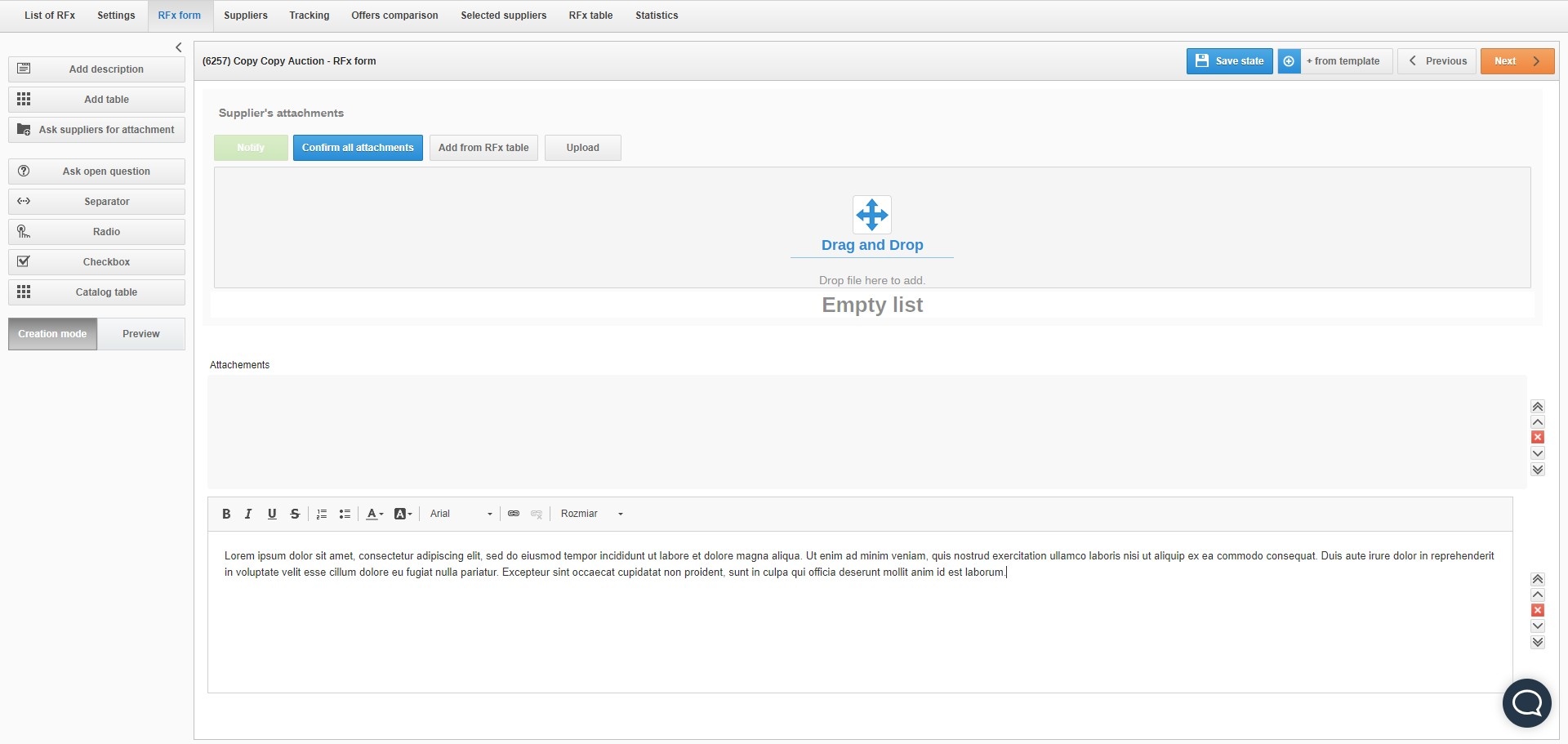Open the Arial font family dropdown
The height and width of the screenshot is (744, 1568).
(461, 514)
